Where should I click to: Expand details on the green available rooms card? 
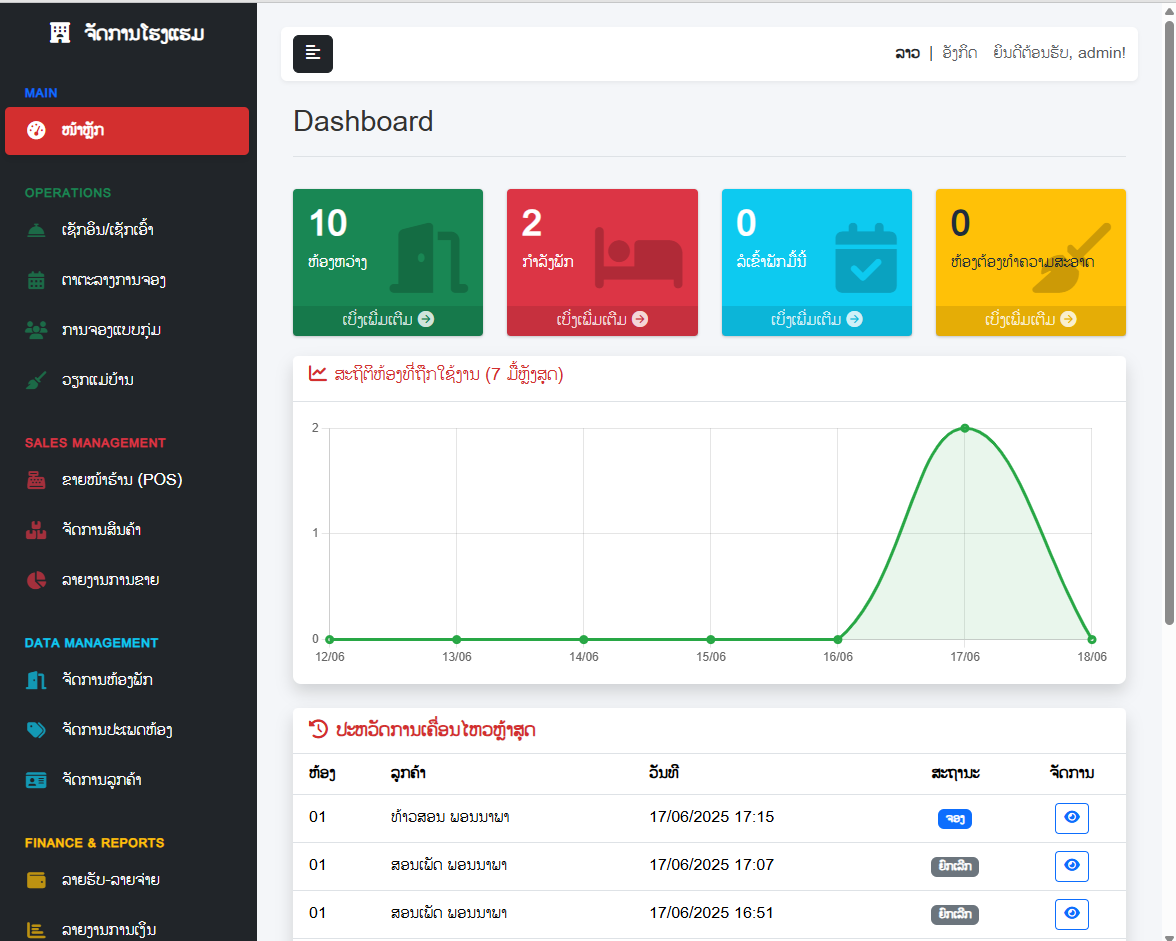(387, 320)
